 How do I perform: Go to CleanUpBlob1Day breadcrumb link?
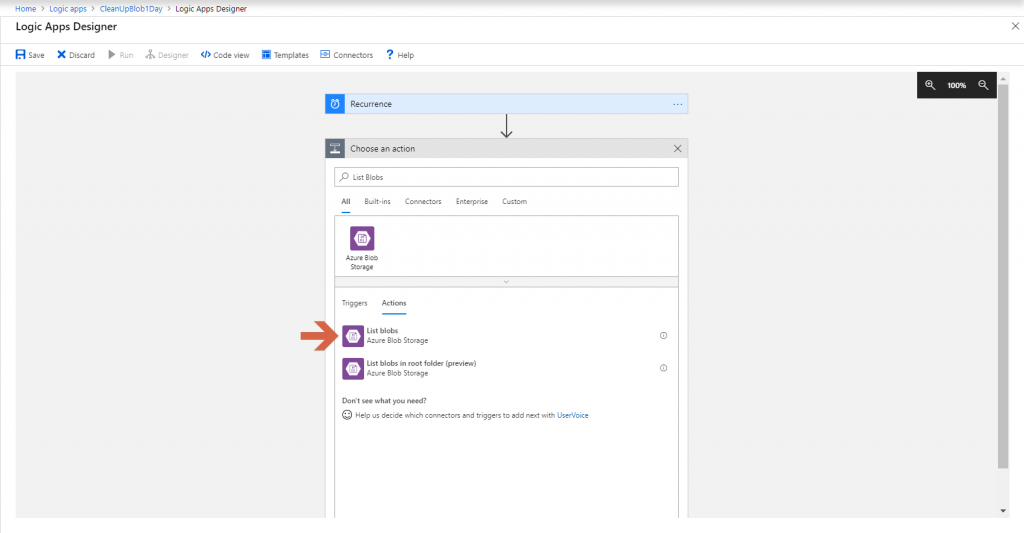pyautogui.click(x=130, y=9)
